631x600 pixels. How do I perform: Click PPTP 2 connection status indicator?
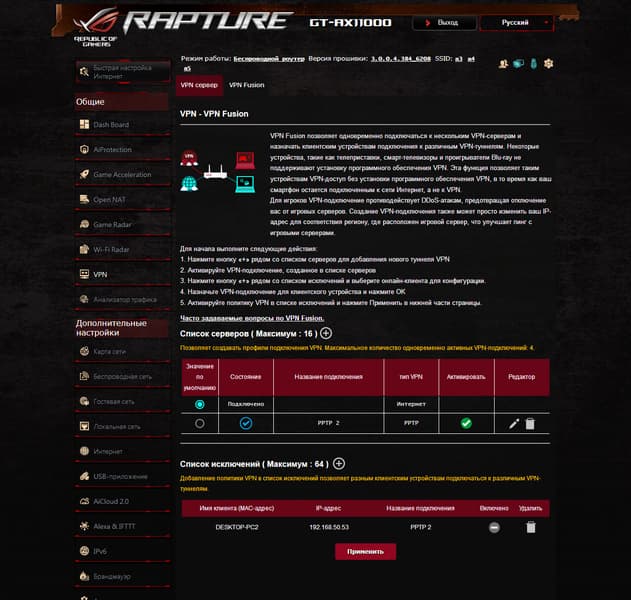point(246,423)
